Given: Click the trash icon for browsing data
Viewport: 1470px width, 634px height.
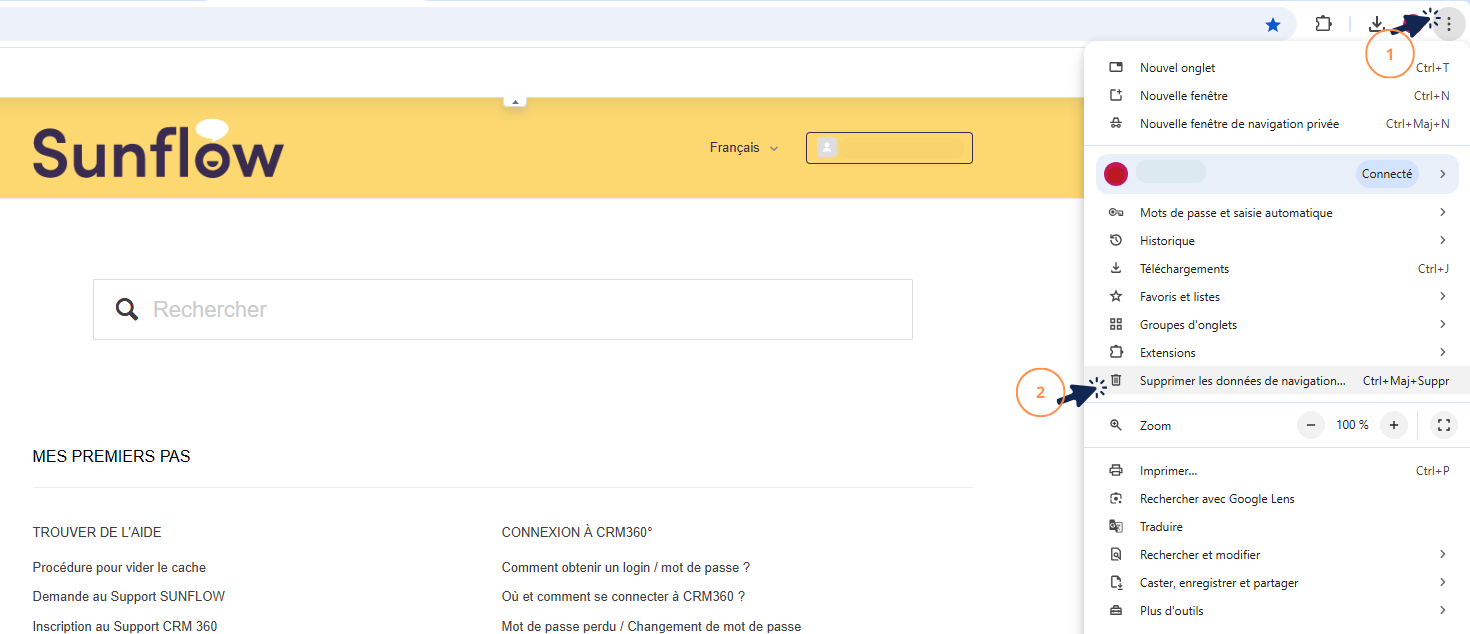Looking at the screenshot, I should point(1116,380).
